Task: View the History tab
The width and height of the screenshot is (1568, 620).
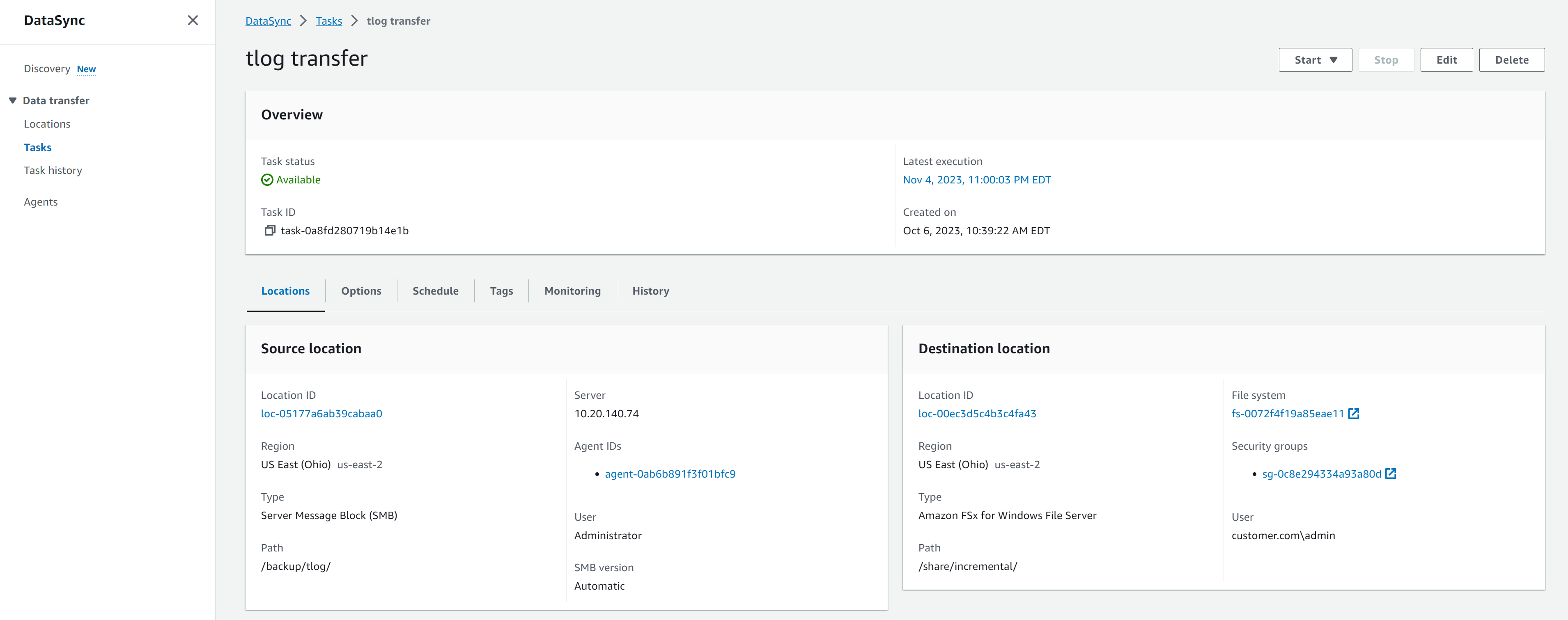Action: click(x=650, y=291)
